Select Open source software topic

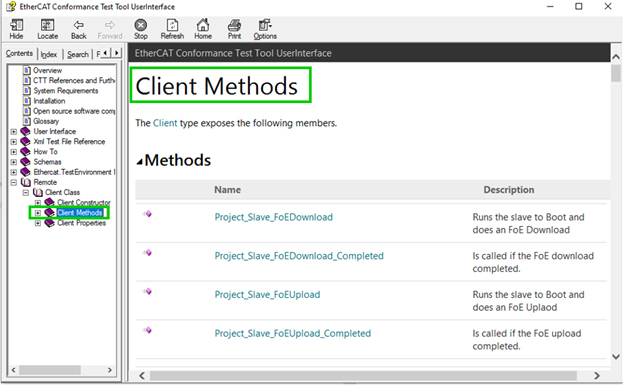(x=74, y=111)
